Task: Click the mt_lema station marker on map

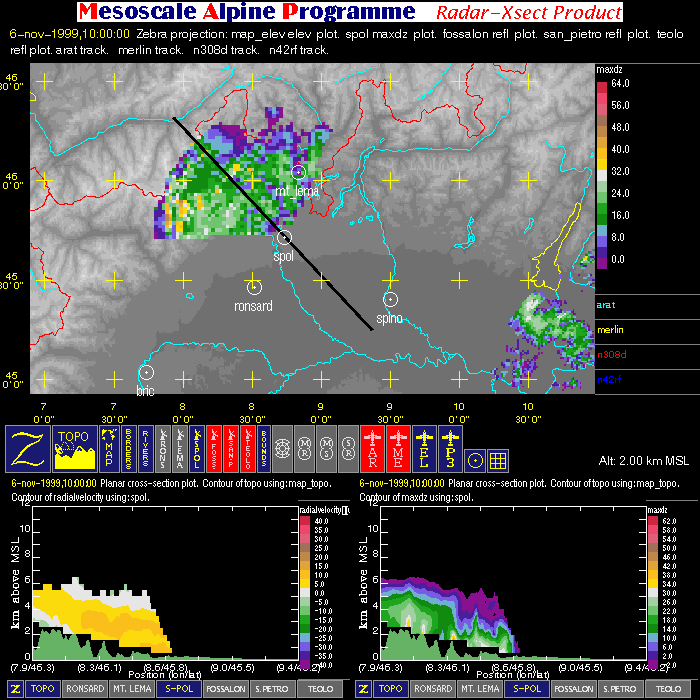Action: (298, 172)
